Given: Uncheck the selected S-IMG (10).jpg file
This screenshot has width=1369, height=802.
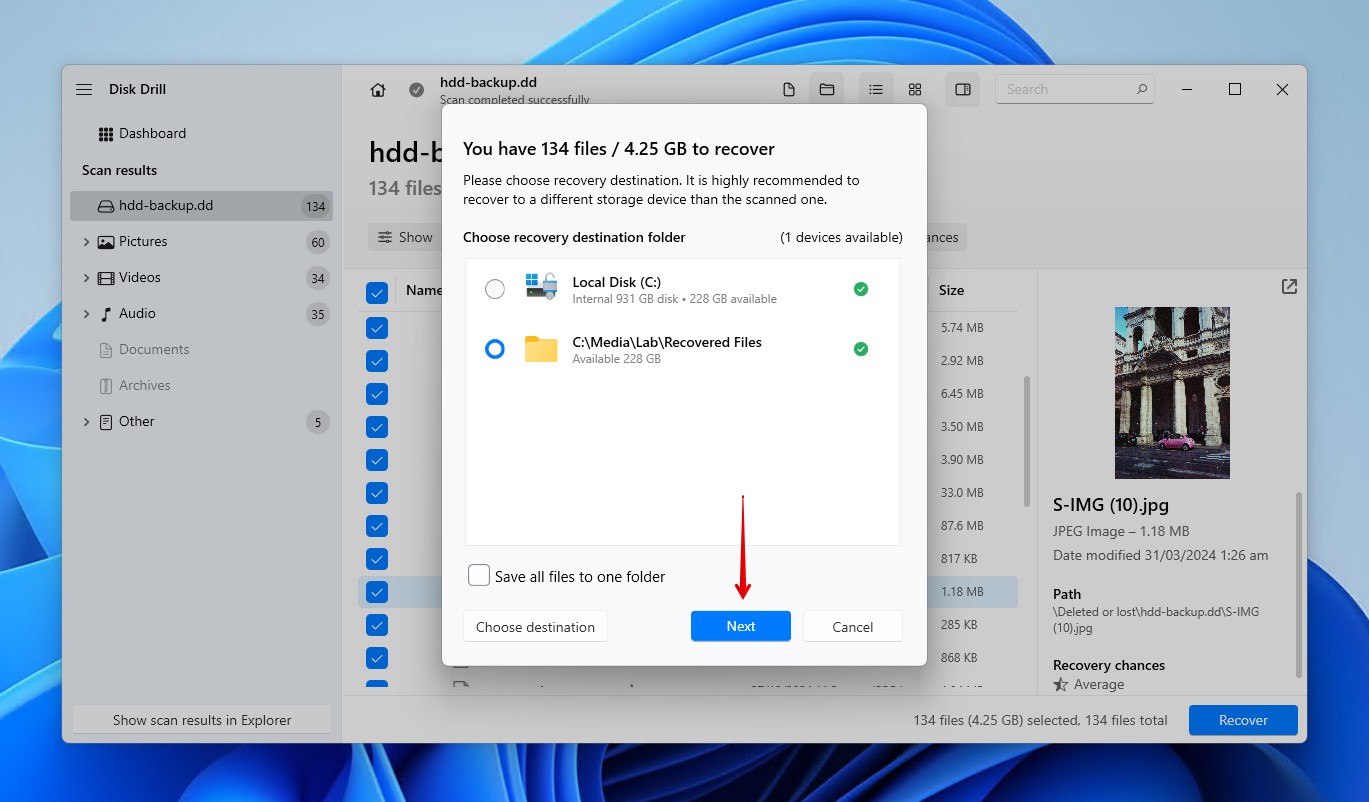Looking at the screenshot, I should (377, 591).
